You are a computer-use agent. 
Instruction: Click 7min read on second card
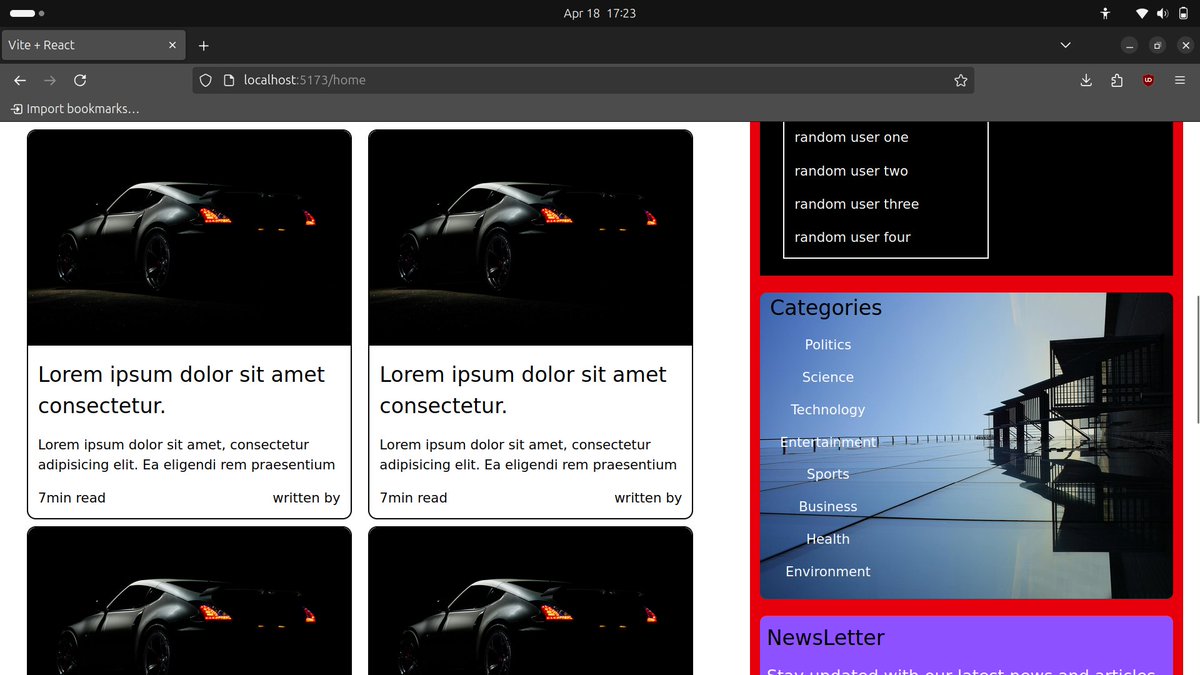[413, 498]
